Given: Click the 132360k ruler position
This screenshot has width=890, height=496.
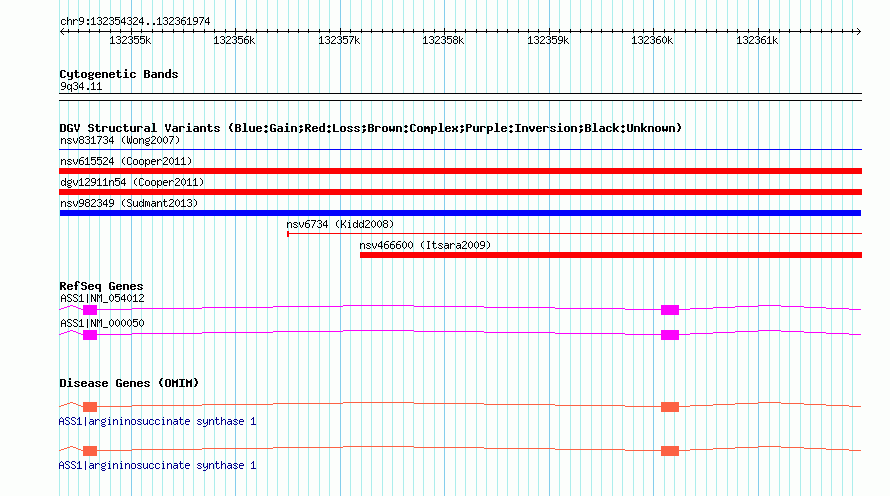Looking at the screenshot, I should (652, 41).
